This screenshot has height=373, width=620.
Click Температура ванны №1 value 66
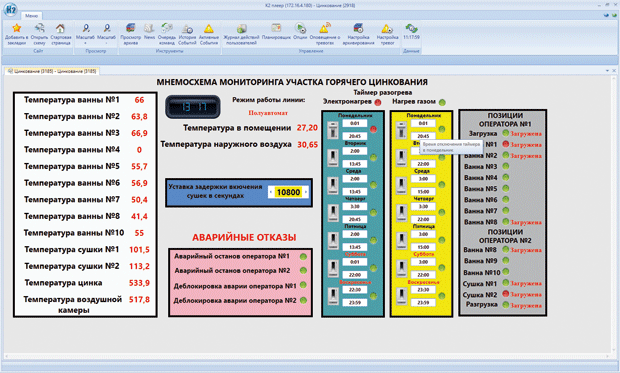(139, 100)
